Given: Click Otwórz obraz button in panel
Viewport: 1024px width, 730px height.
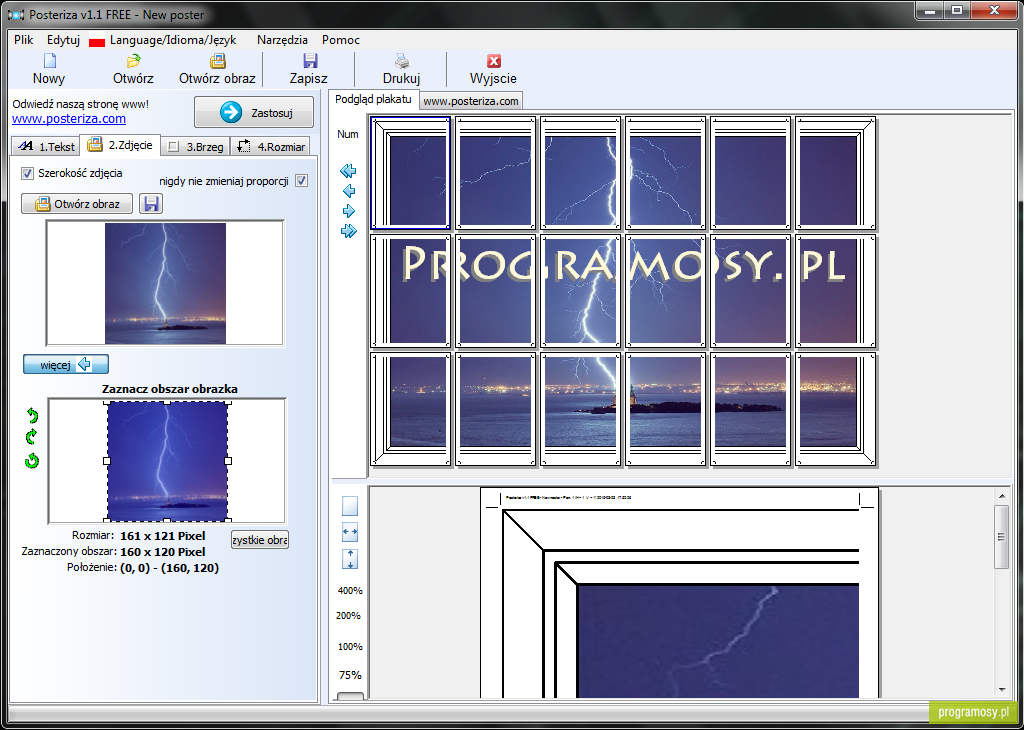Looking at the screenshot, I should (x=77, y=204).
